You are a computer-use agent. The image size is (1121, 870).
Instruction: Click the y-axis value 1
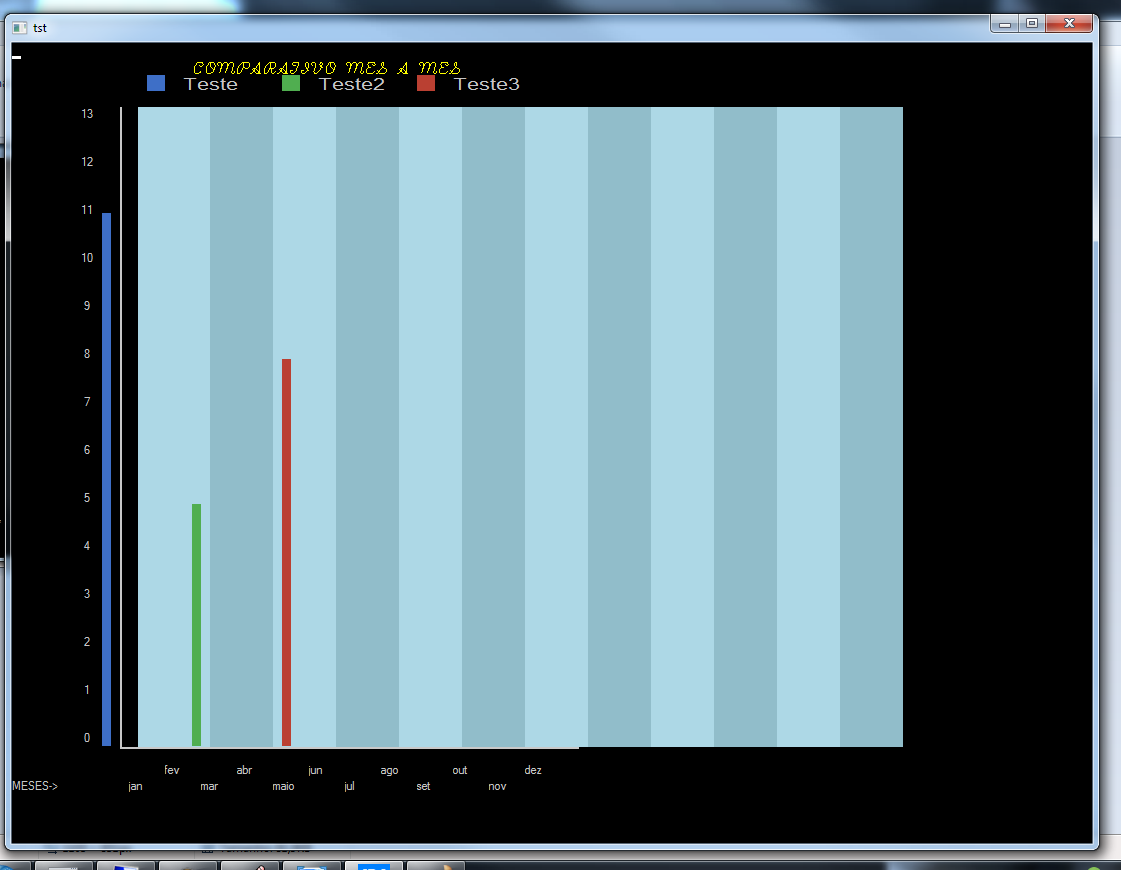[87, 689]
